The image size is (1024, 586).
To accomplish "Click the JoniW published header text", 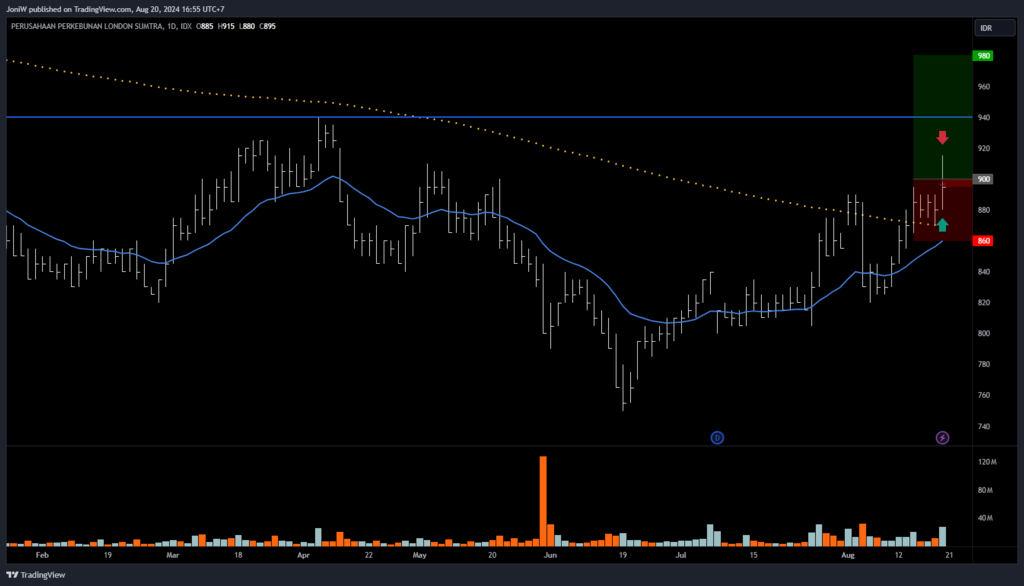I will (115, 8).
